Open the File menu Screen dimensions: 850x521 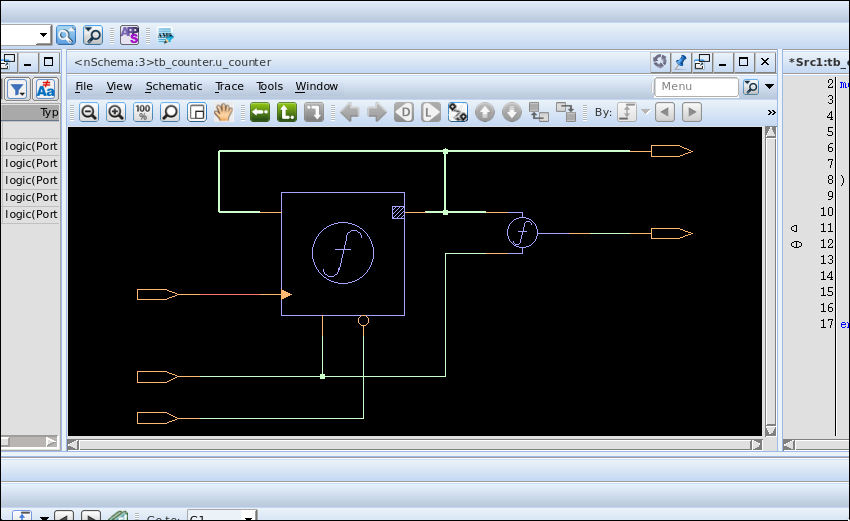pos(84,86)
